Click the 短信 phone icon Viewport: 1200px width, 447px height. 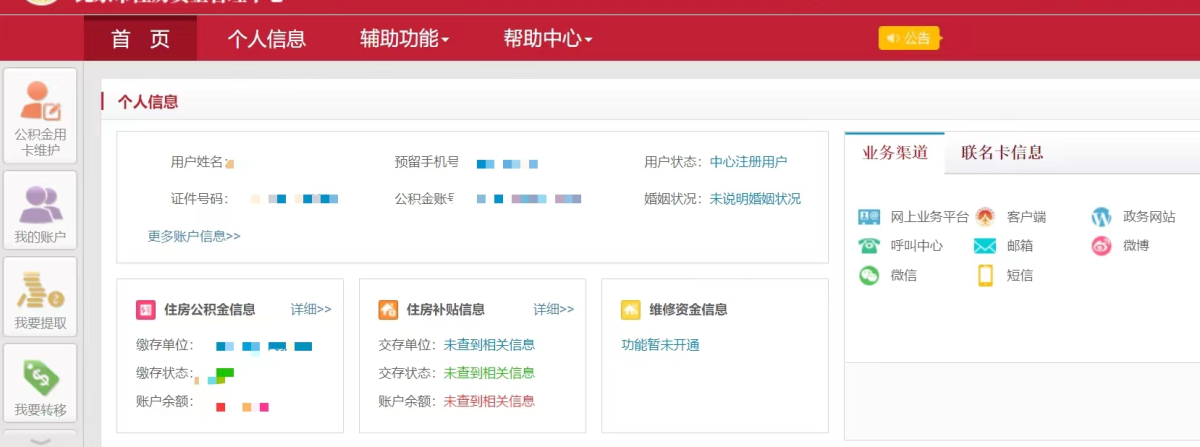(985, 276)
